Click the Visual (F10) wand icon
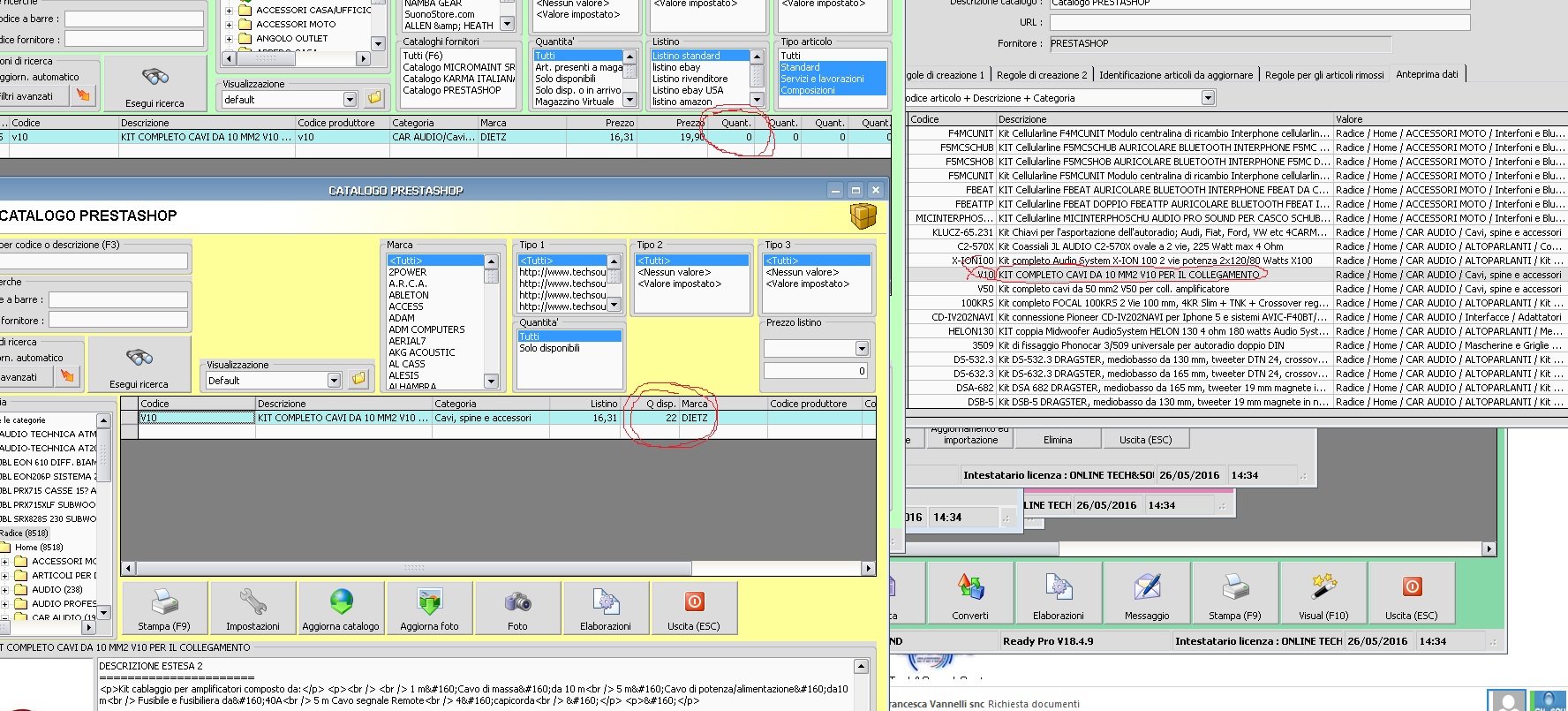The width and height of the screenshot is (1568, 711). [x=1323, y=586]
